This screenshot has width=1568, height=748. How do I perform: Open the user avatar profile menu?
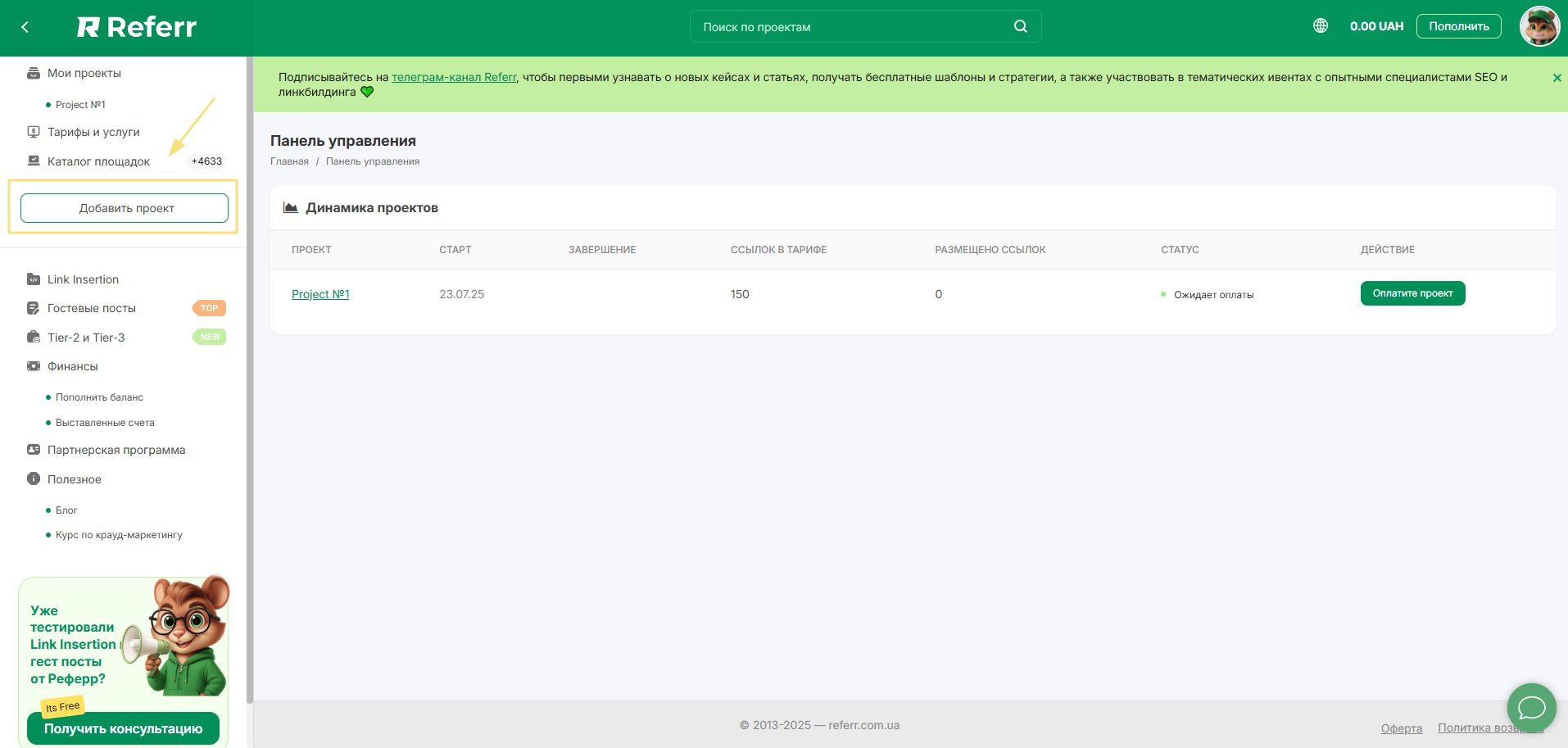(1539, 26)
